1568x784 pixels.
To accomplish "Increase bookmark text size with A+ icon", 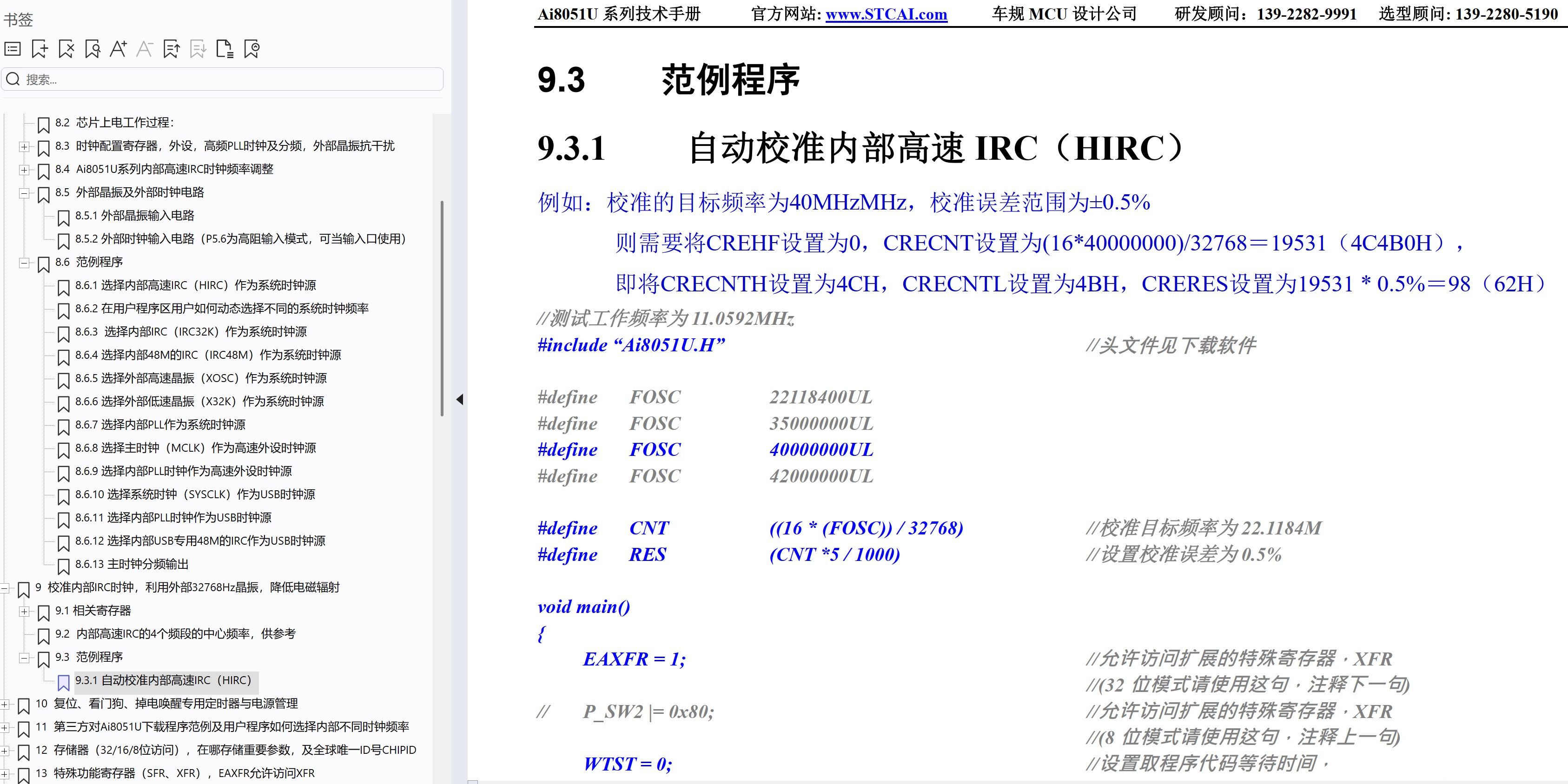I will click(x=119, y=49).
